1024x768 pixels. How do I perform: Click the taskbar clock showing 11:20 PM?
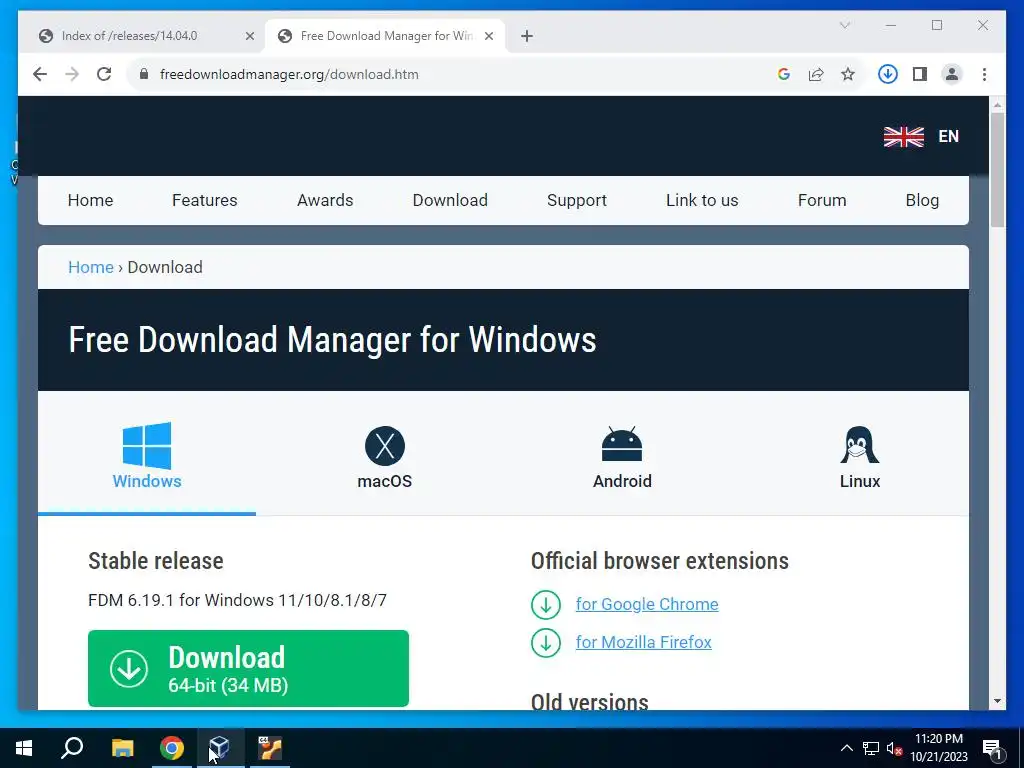(939, 748)
